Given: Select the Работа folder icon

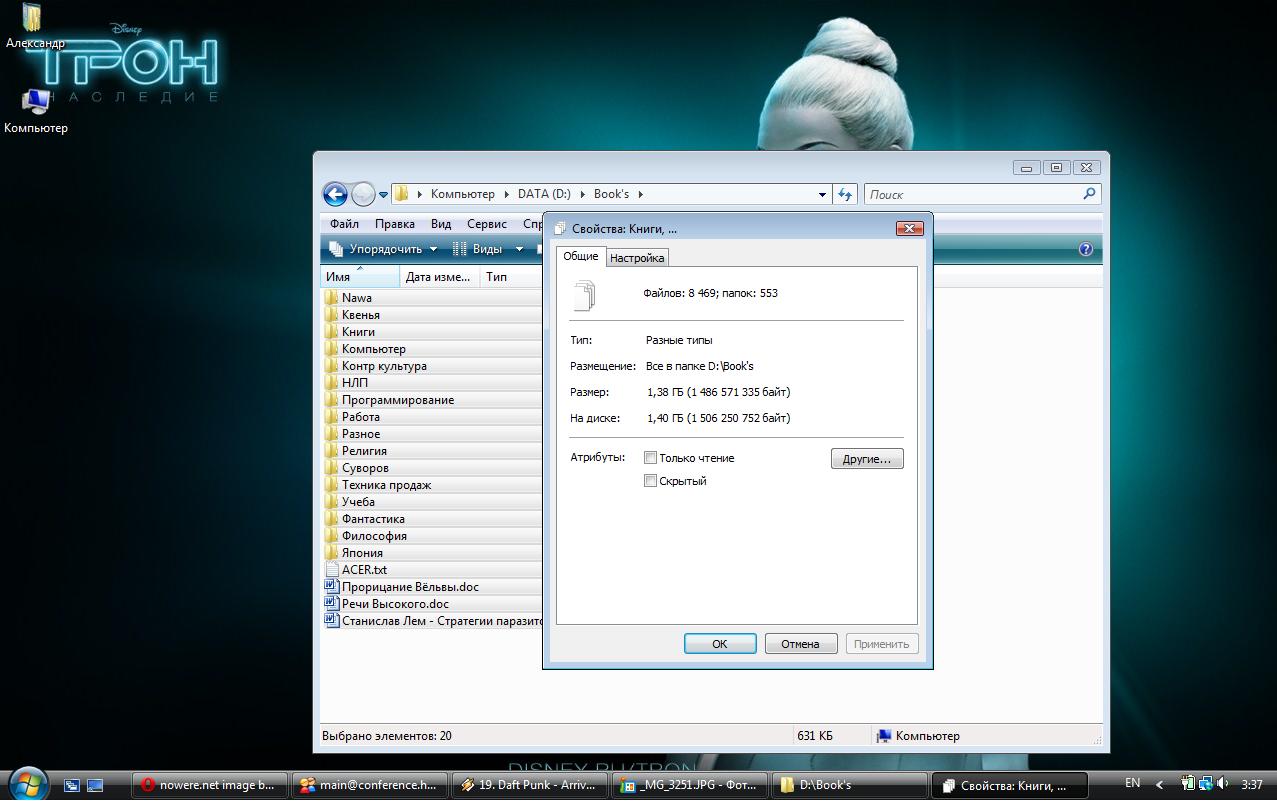Looking at the screenshot, I should point(332,416).
